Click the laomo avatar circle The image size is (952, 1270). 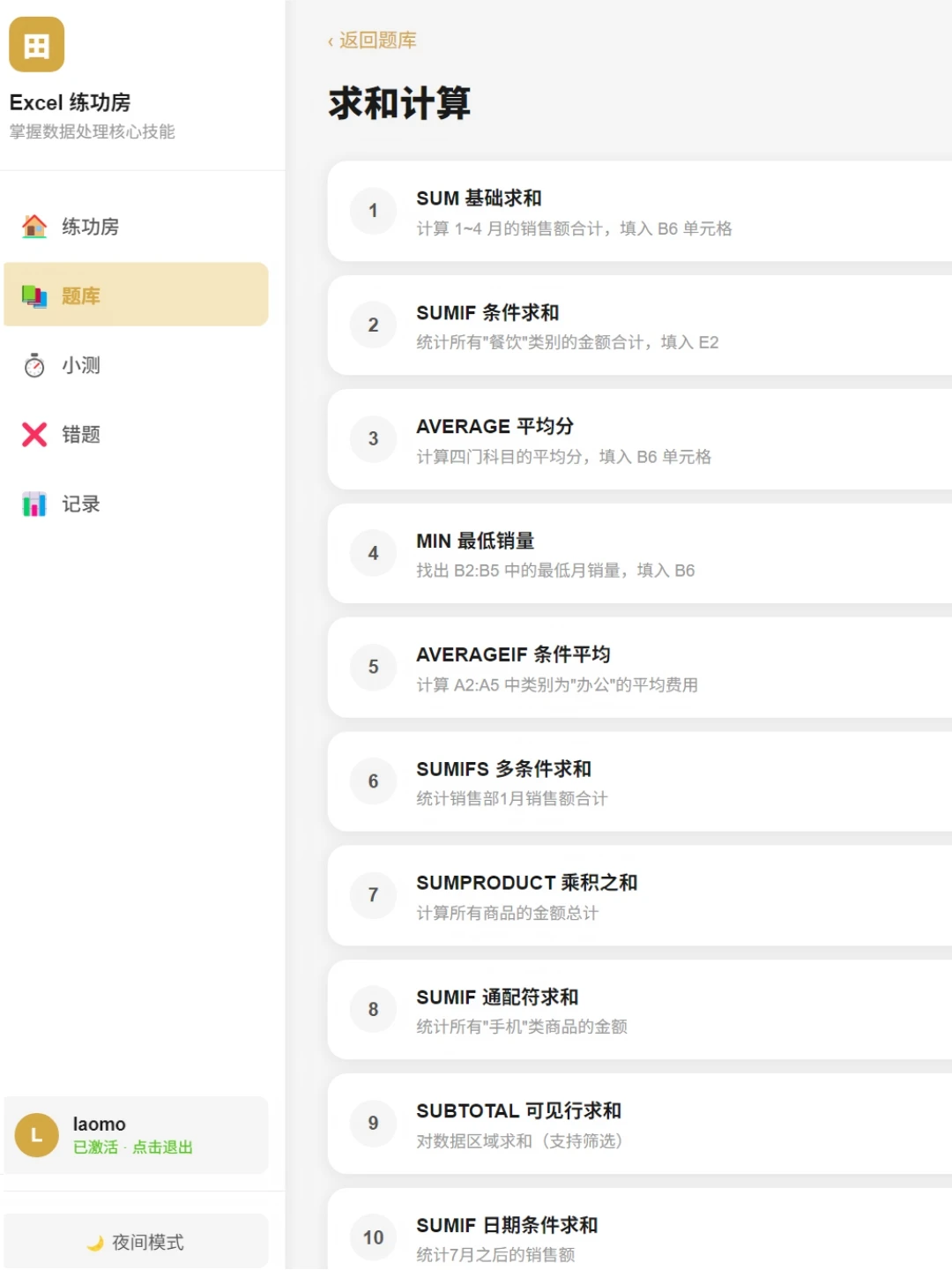coord(37,1135)
